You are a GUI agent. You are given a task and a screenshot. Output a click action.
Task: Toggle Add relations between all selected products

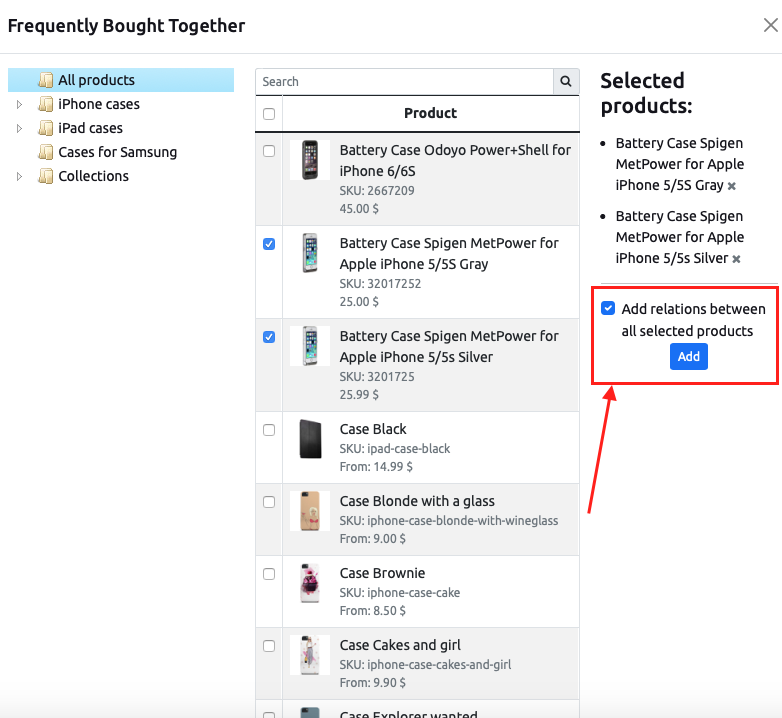click(x=608, y=308)
